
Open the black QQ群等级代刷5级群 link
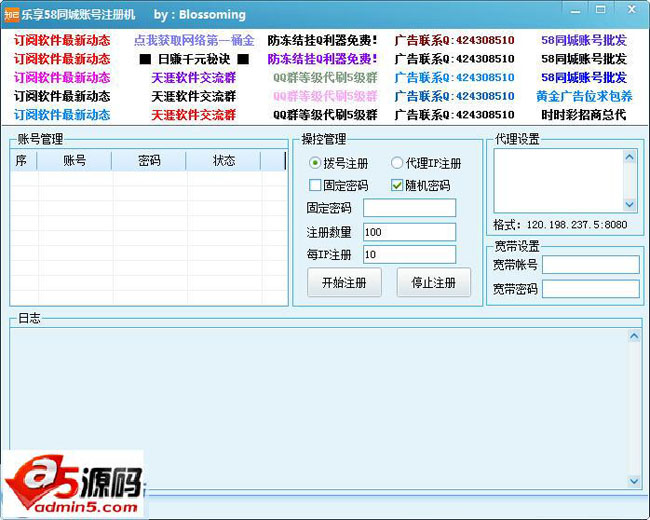[x=325, y=114]
